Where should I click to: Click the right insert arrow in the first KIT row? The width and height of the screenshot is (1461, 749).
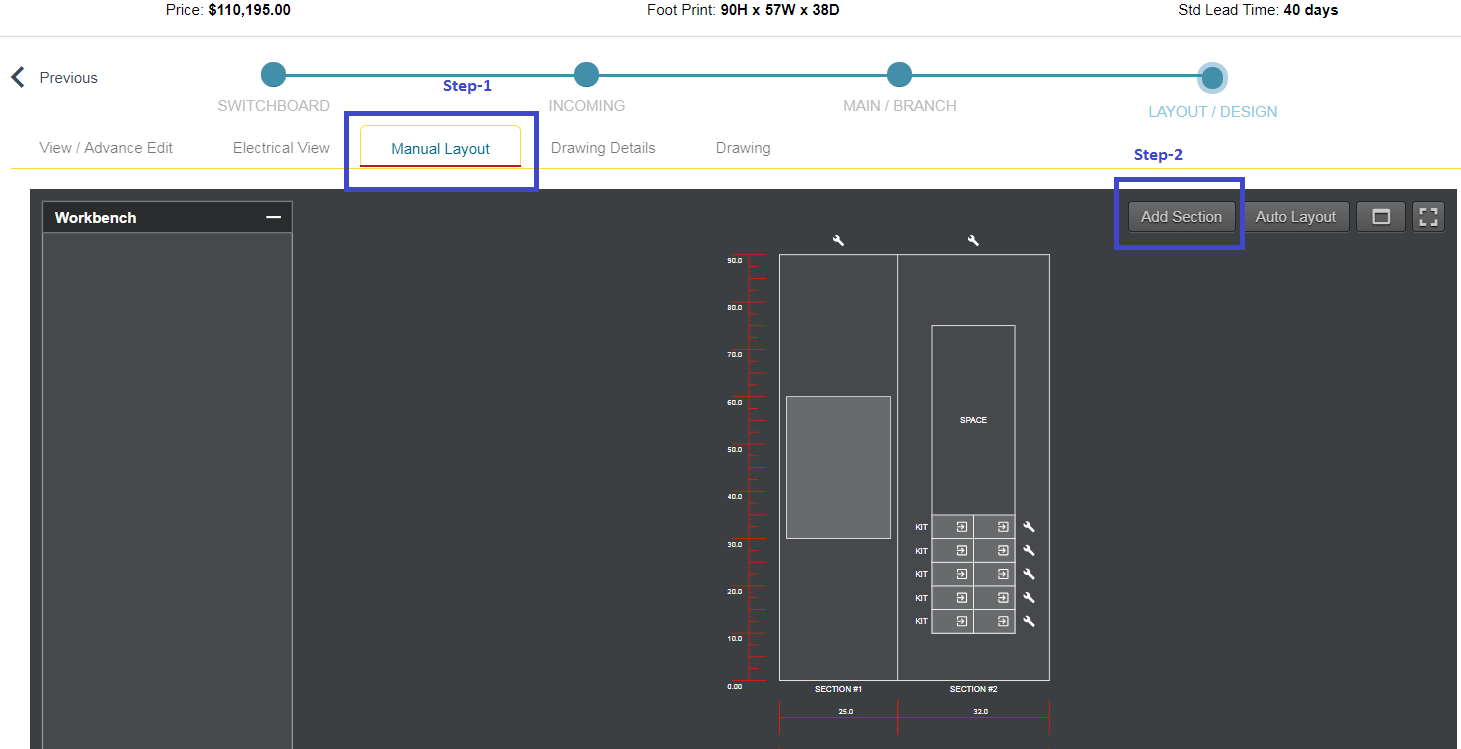pos(1003,526)
